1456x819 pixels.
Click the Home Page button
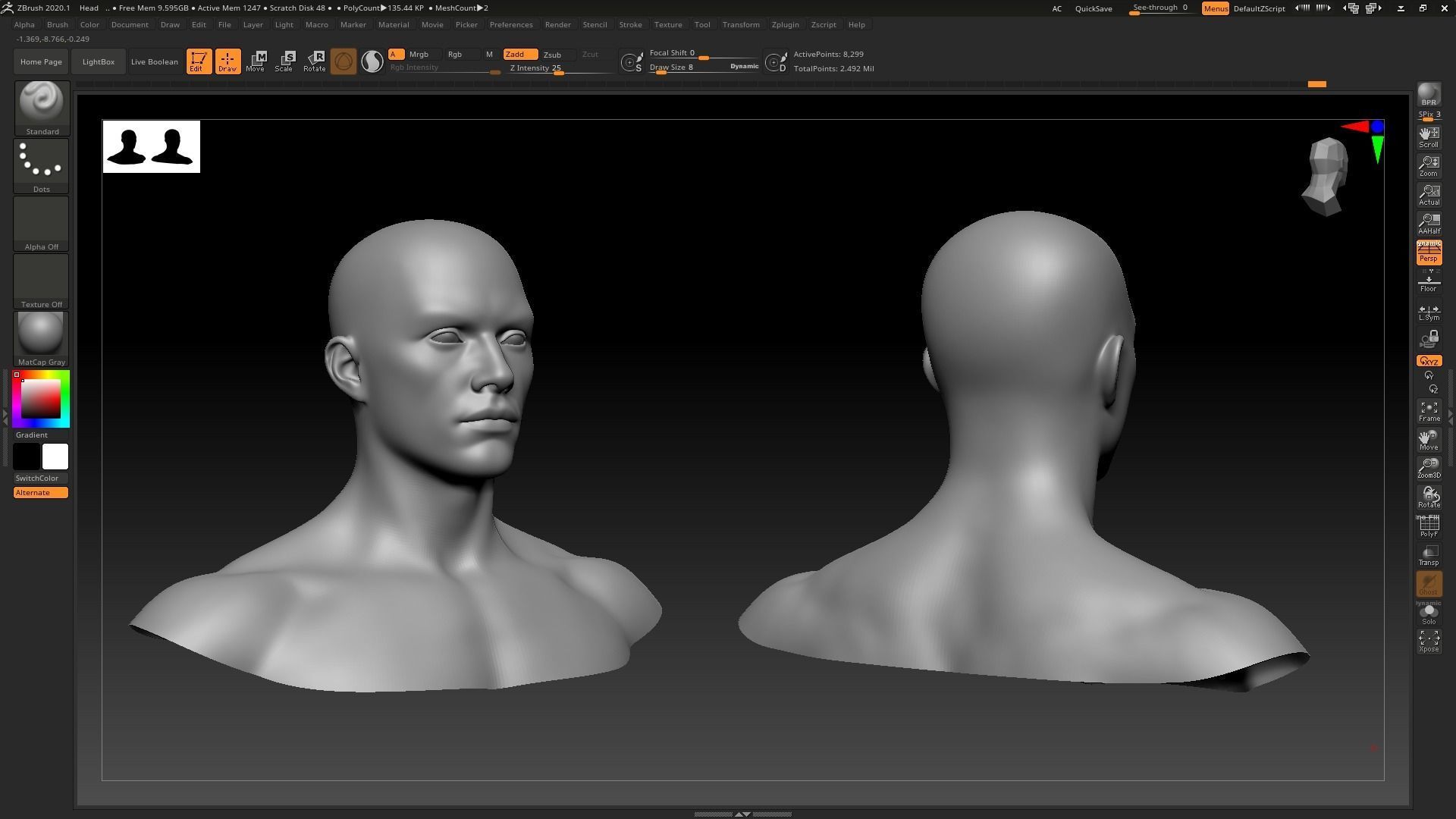point(41,62)
